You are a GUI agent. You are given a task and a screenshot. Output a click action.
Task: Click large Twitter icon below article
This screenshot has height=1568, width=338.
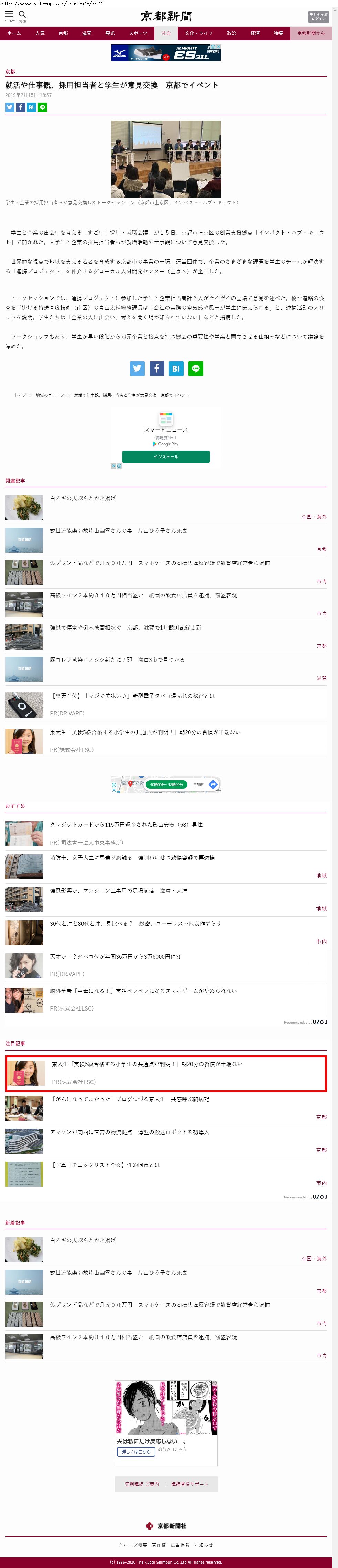tap(137, 368)
